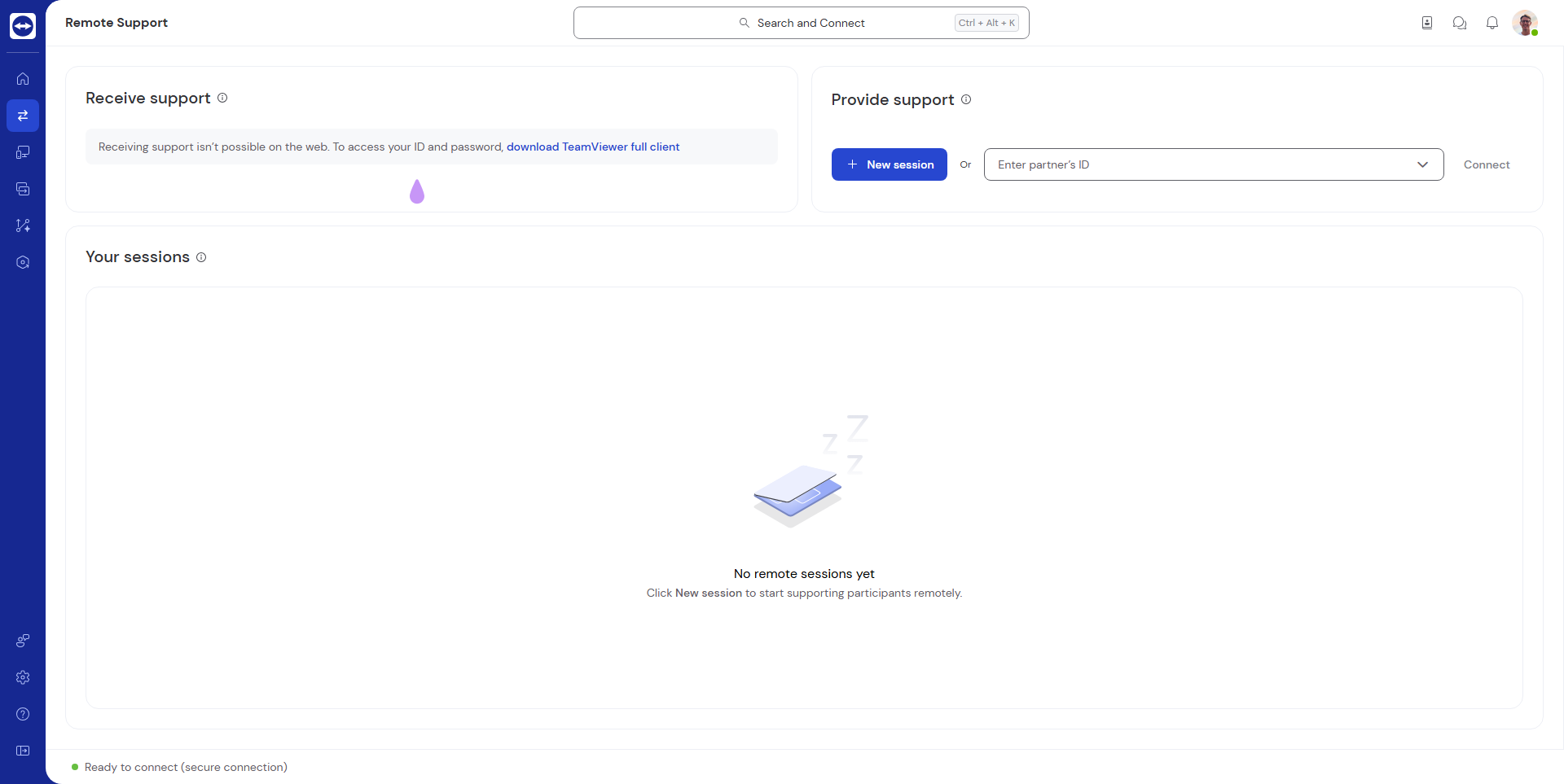Open the Settings gear in sidebar
The height and width of the screenshot is (784, 1564).
23,677
